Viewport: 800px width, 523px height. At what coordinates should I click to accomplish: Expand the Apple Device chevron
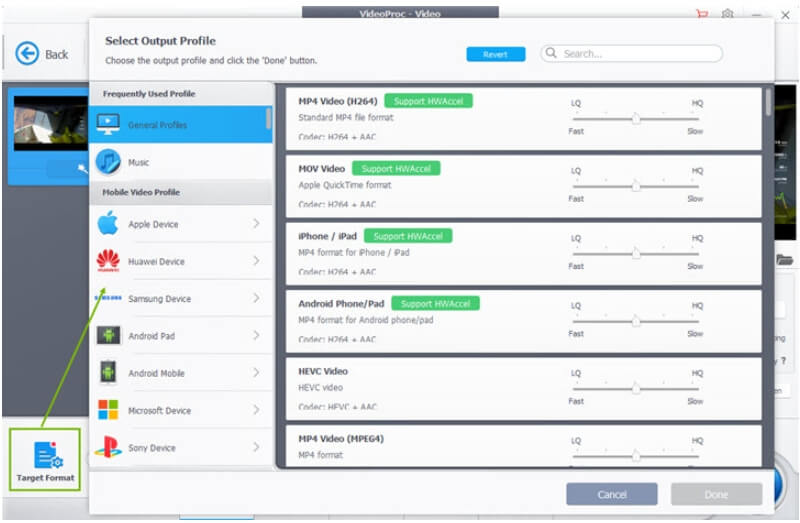click(x=256, y=223)
